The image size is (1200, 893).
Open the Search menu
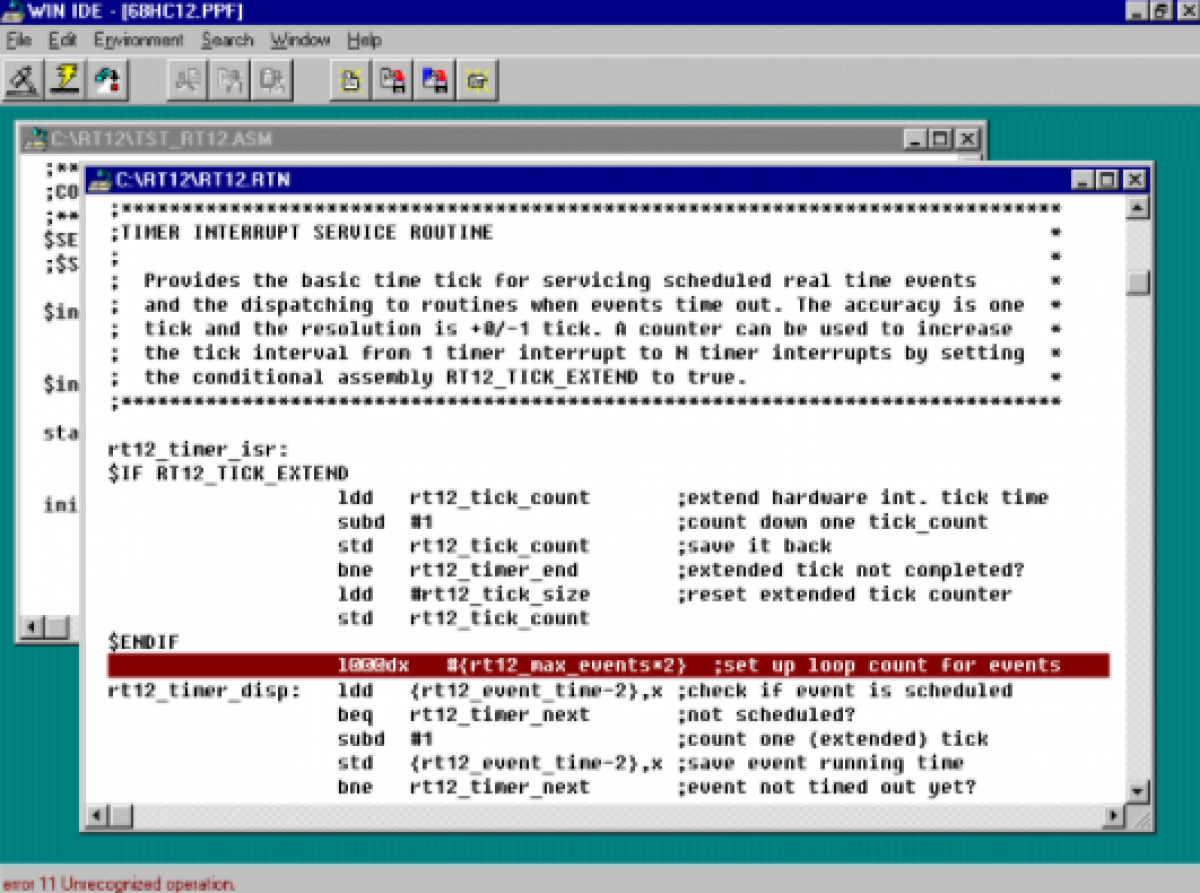point(227,40)
